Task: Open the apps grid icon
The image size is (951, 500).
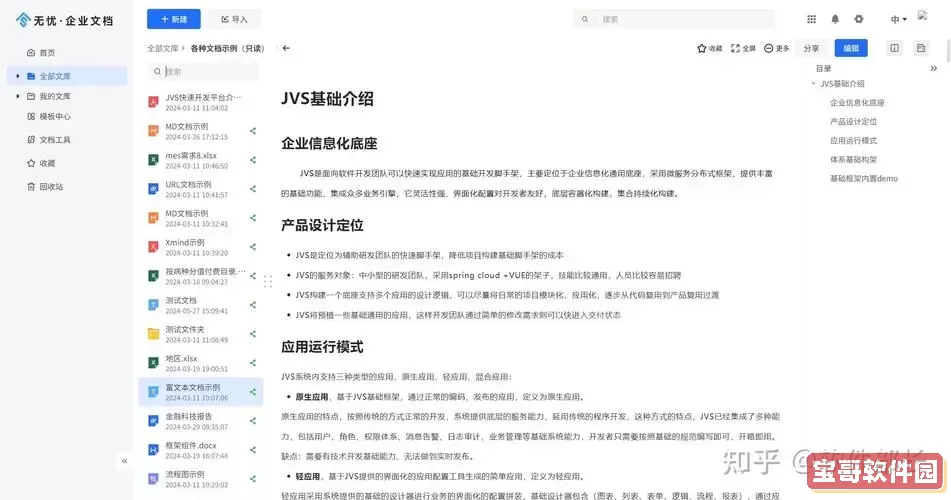Action: (812, 19)
